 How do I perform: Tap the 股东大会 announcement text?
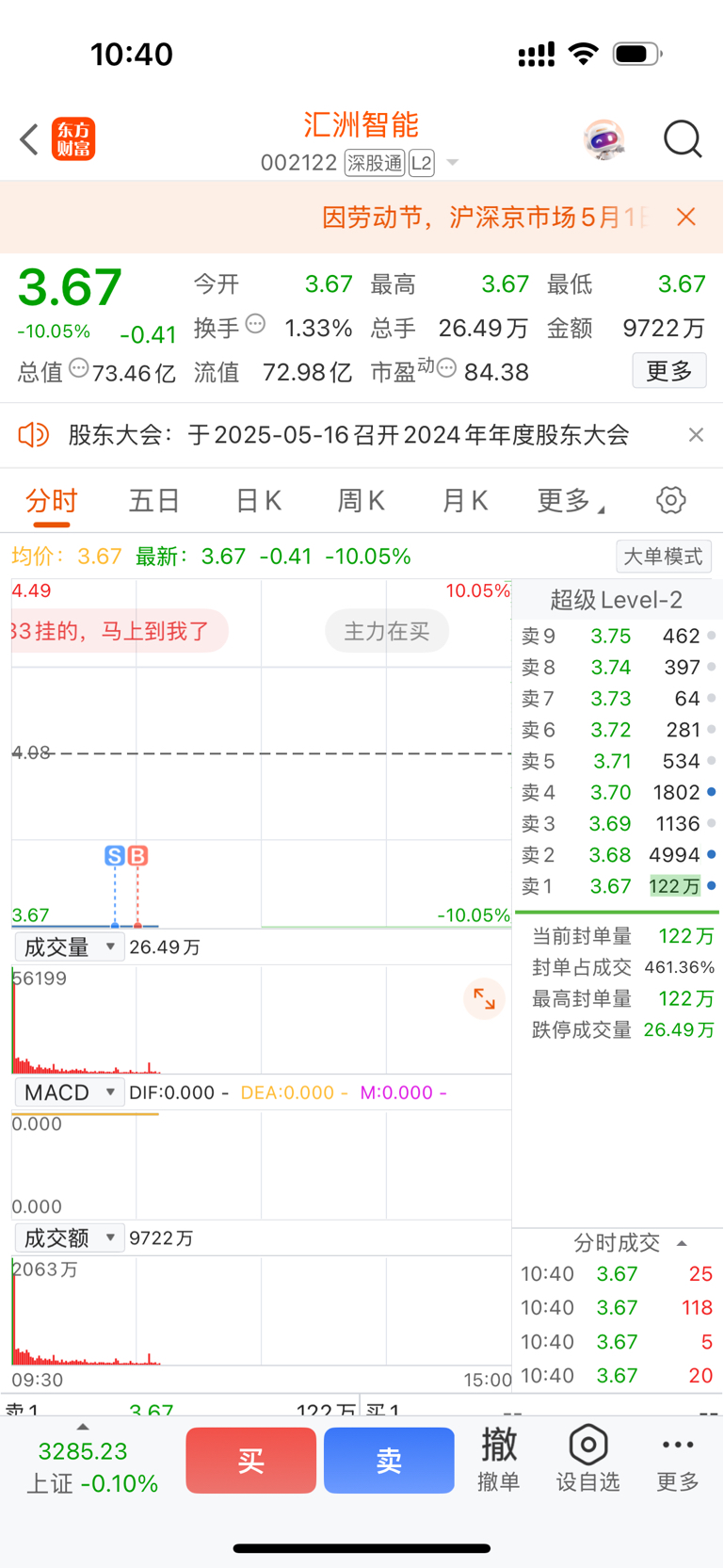(348, 434)
